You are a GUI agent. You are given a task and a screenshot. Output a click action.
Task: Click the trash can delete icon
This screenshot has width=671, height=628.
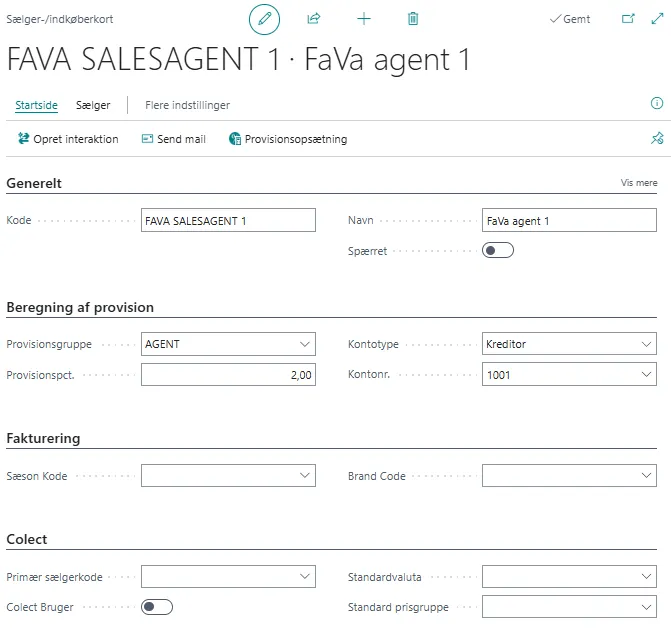(x=413, y=19)
